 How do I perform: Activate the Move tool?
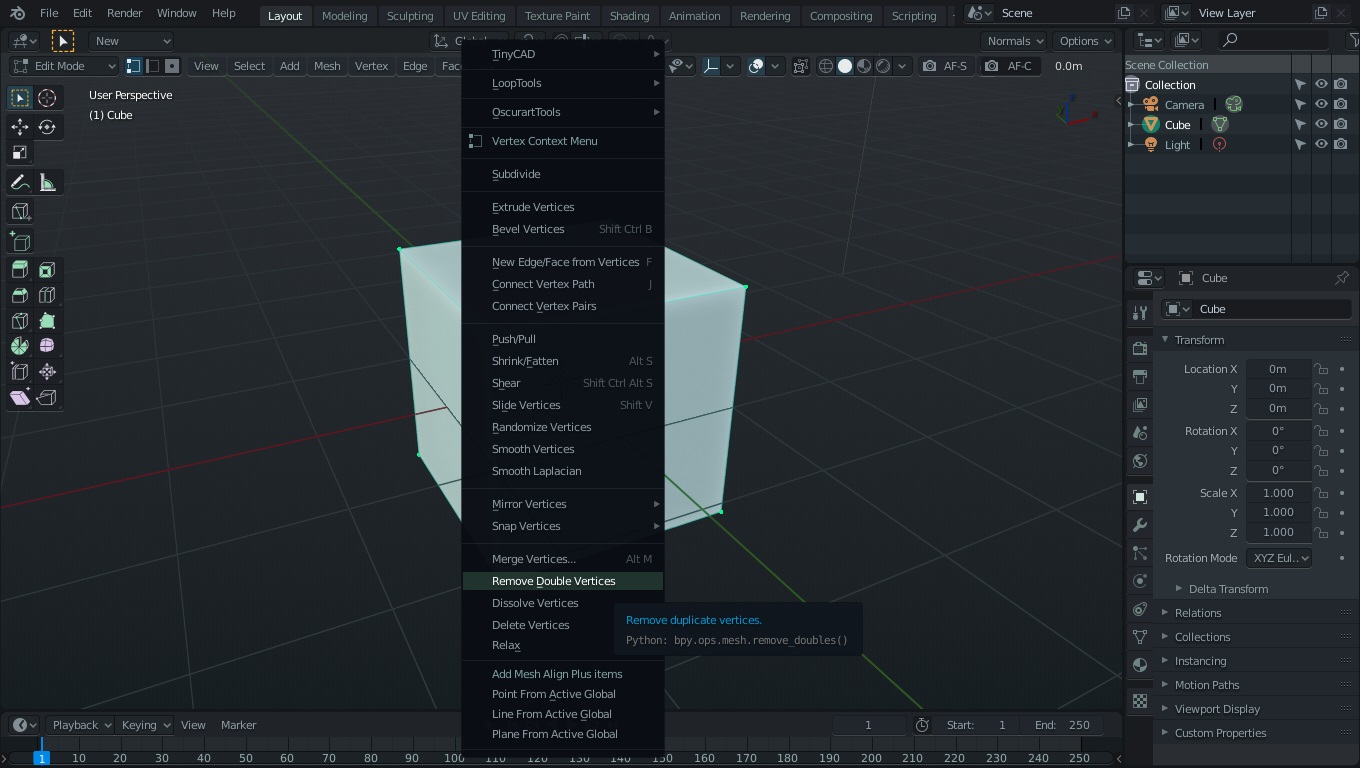pyautogui.click(x=20, y=127)
